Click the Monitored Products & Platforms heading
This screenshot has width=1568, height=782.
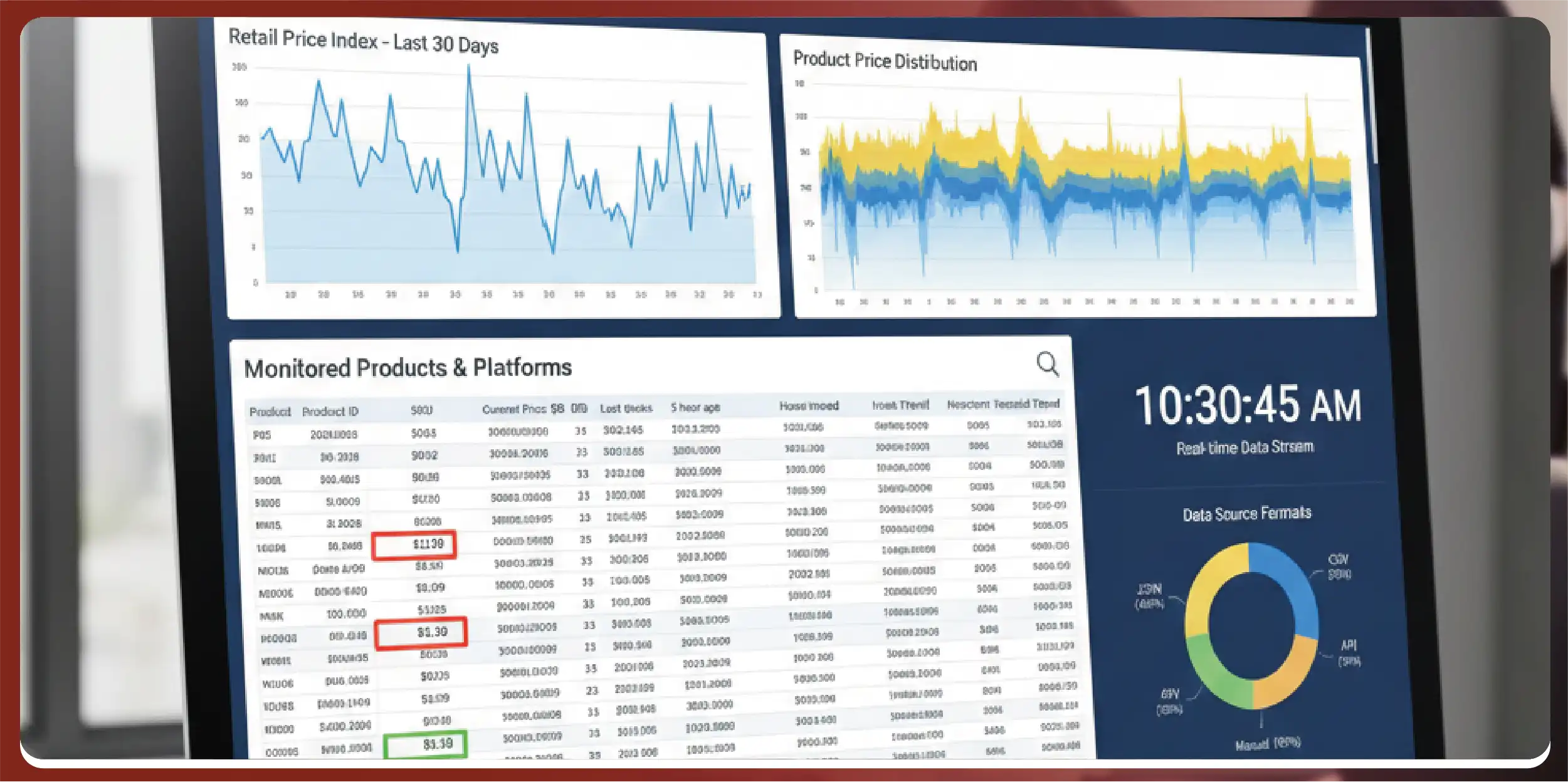coord(408,368)
